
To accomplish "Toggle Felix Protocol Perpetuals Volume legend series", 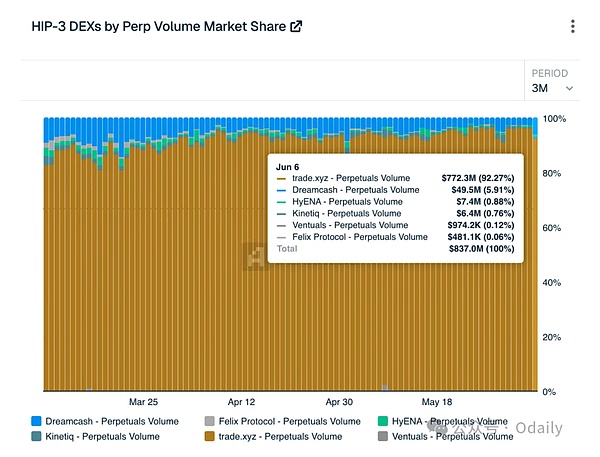I will (283, 421).
